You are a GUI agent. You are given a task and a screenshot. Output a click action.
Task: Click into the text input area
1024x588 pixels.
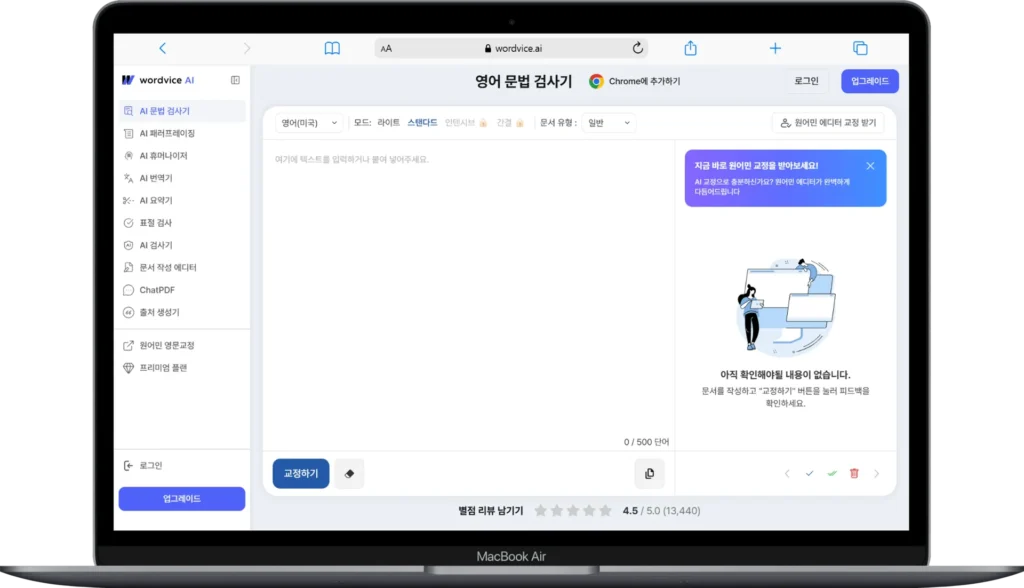click(x=468, y=287)
